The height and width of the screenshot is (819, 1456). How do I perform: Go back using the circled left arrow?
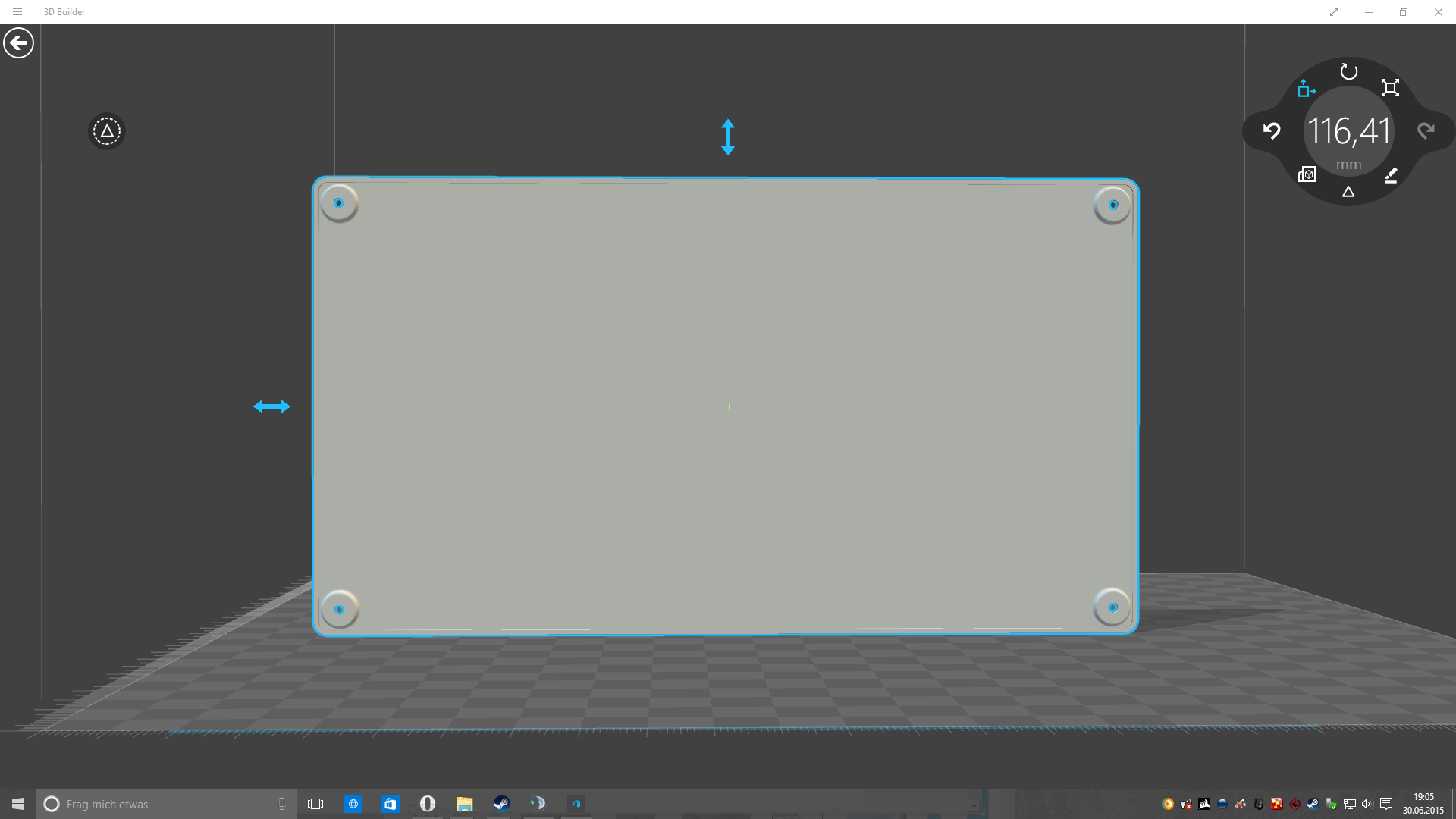(18, 43)
